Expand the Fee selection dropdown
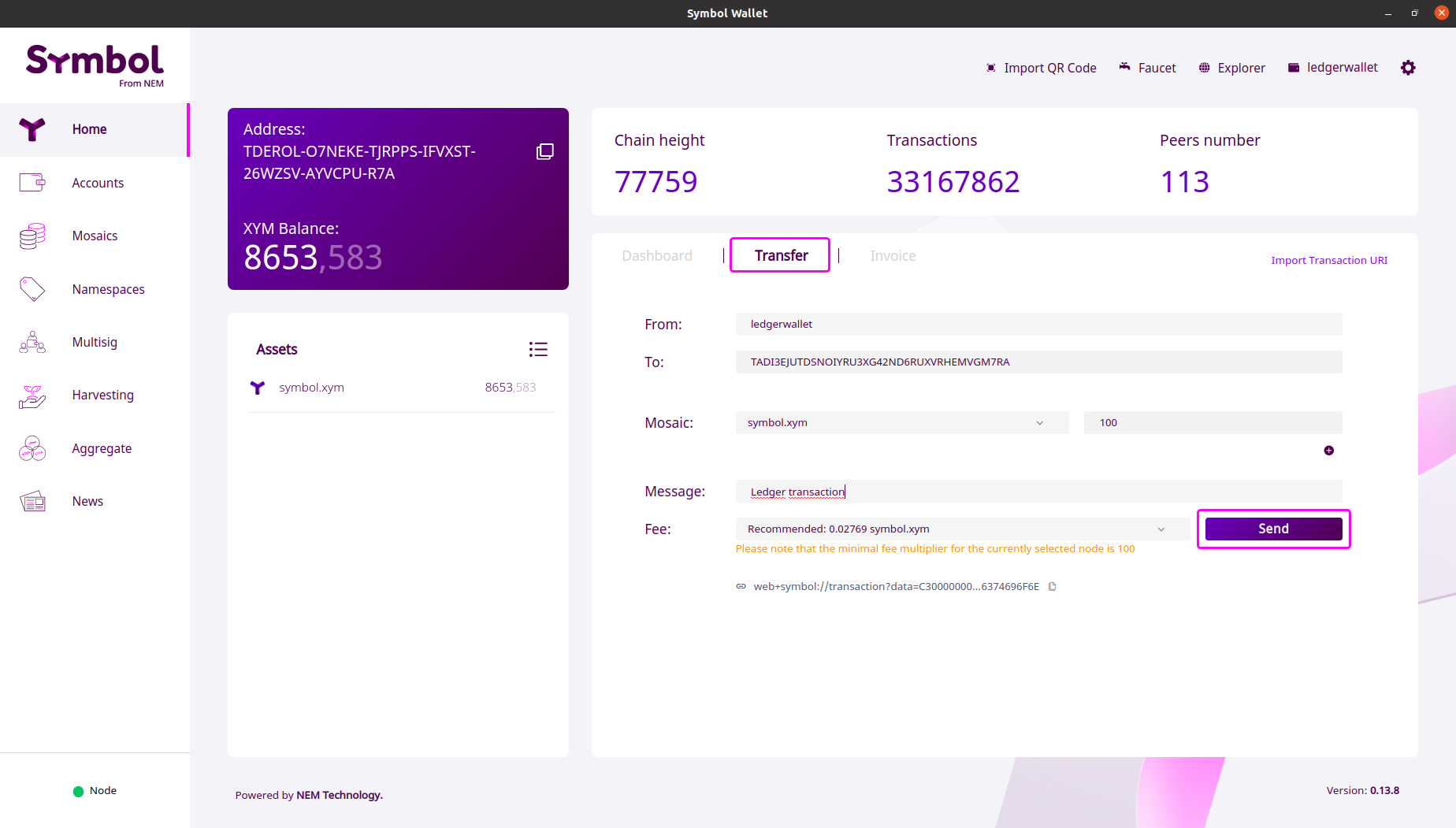The height and width of the screenshot is (828, 1456). point(963,529)
